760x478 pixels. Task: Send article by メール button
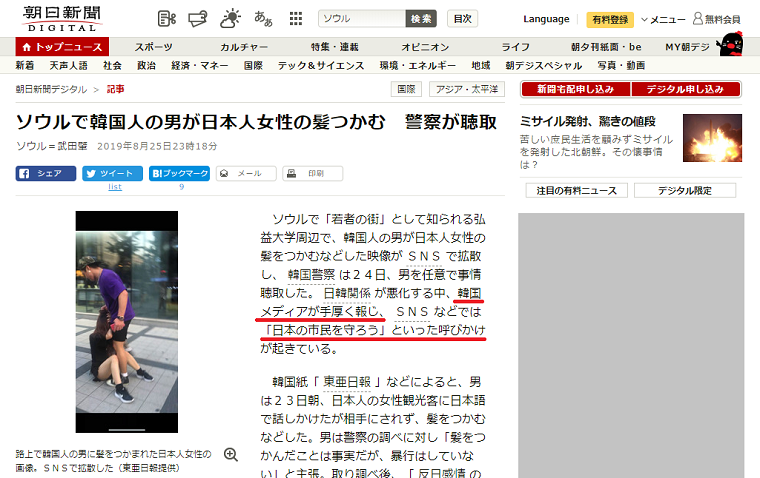246,173
